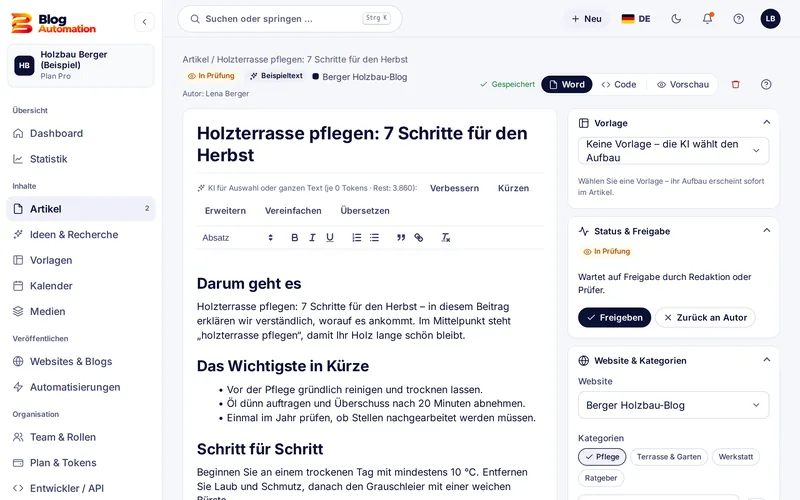Click the article title Holzterrasse pflegen
Viewport: 800px width, 500px height.
(362, 144)
